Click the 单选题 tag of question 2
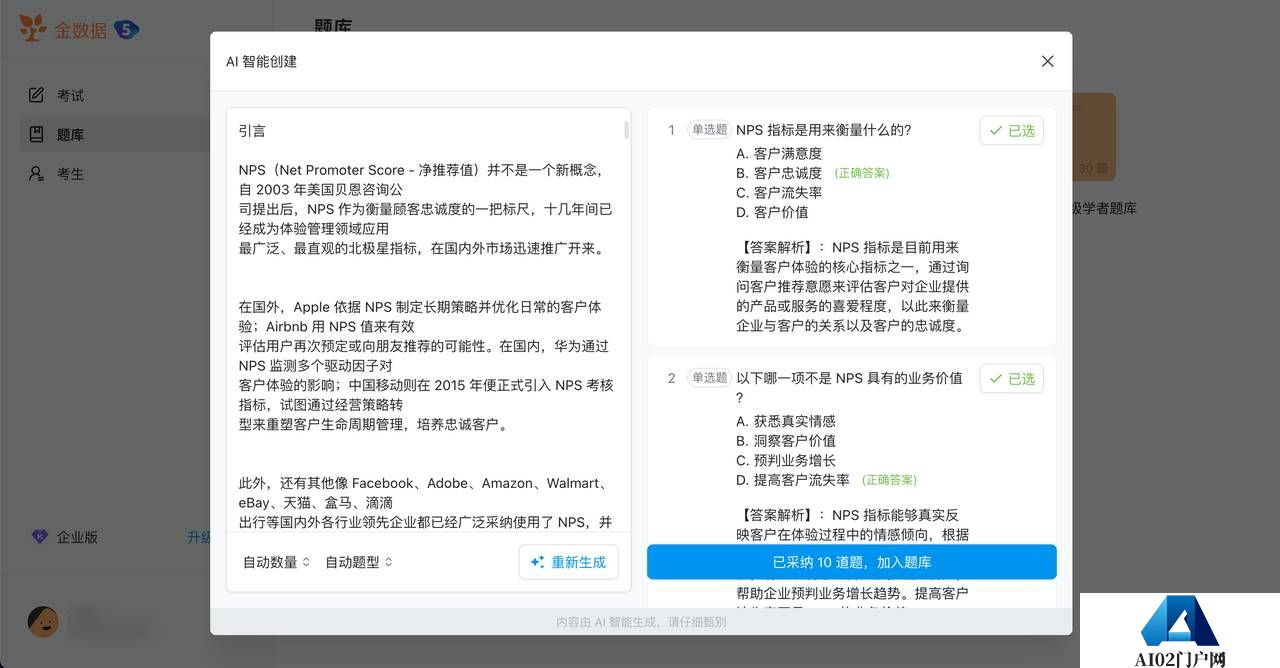The image size is (1280, 668). coord(709,378)
